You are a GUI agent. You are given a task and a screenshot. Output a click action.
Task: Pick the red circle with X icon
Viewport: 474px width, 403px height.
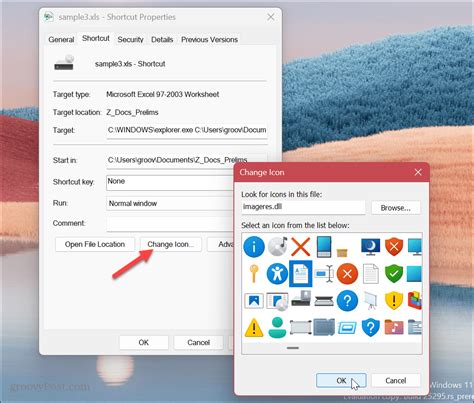click(347, 274)
